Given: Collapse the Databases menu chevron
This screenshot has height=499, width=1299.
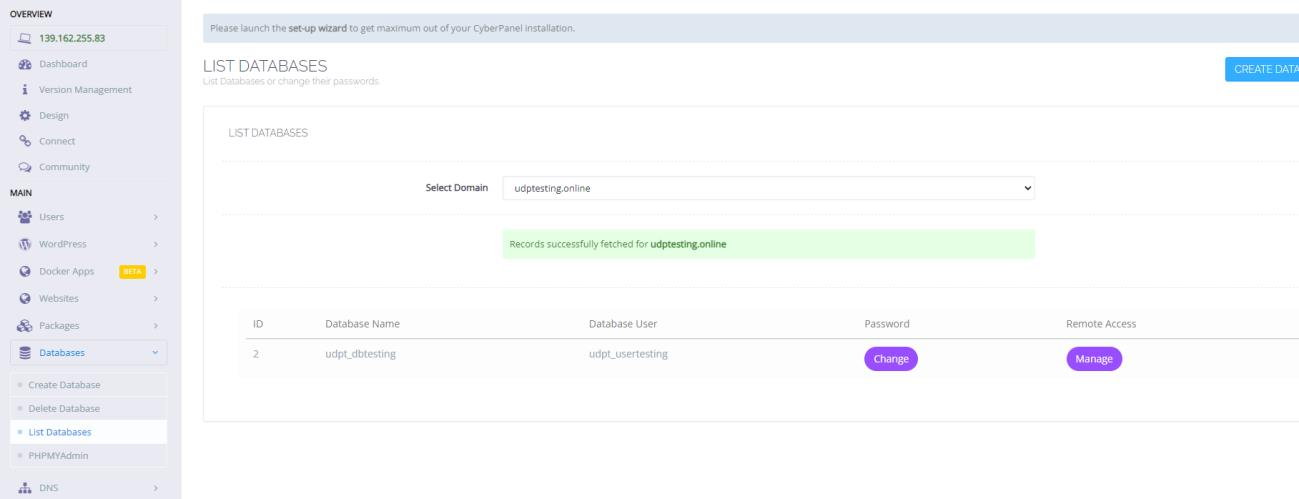Looking at the screenshot, I should [154, 352].
